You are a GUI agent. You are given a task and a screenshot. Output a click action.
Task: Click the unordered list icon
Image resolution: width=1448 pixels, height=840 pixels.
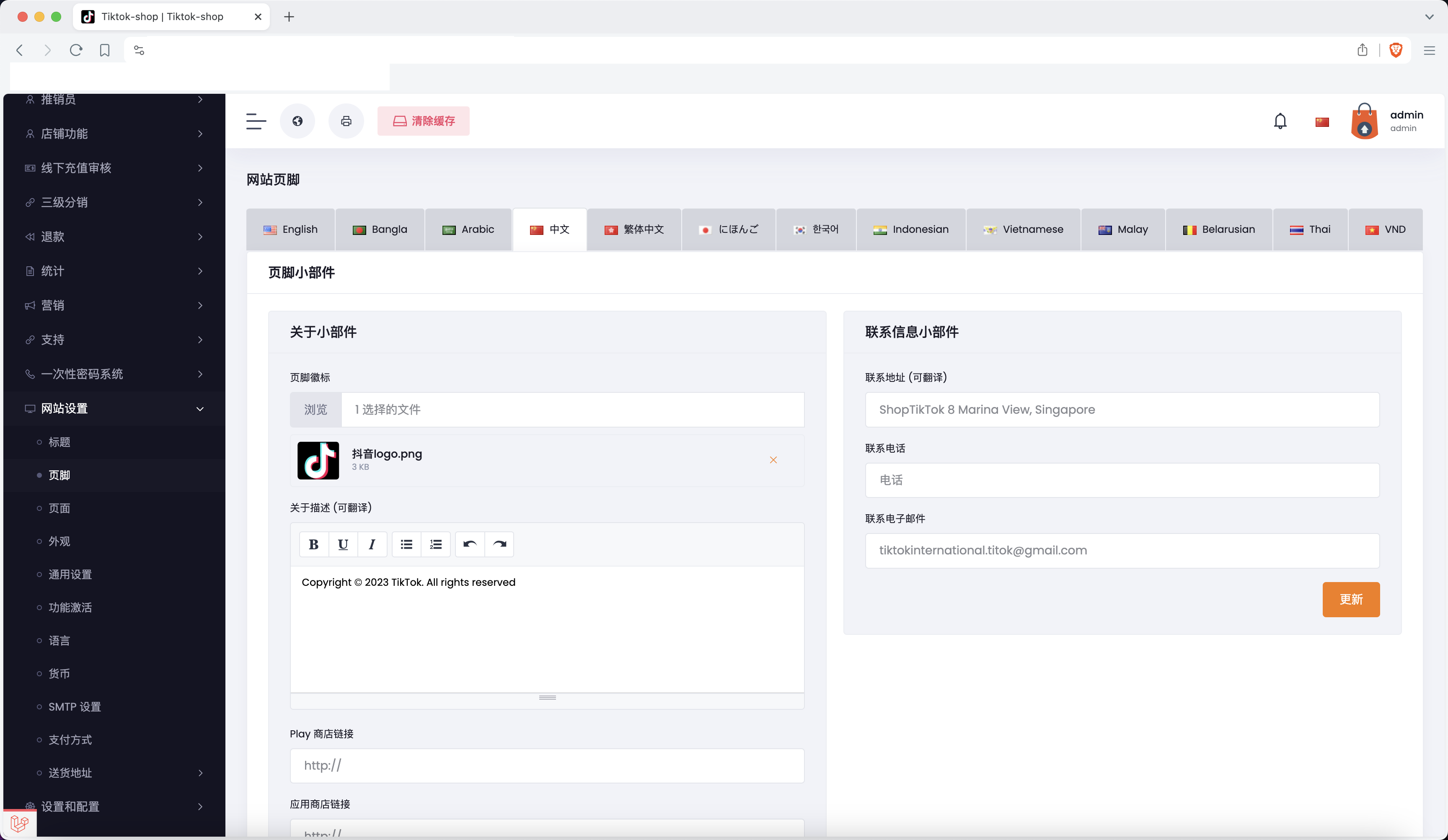407,543
